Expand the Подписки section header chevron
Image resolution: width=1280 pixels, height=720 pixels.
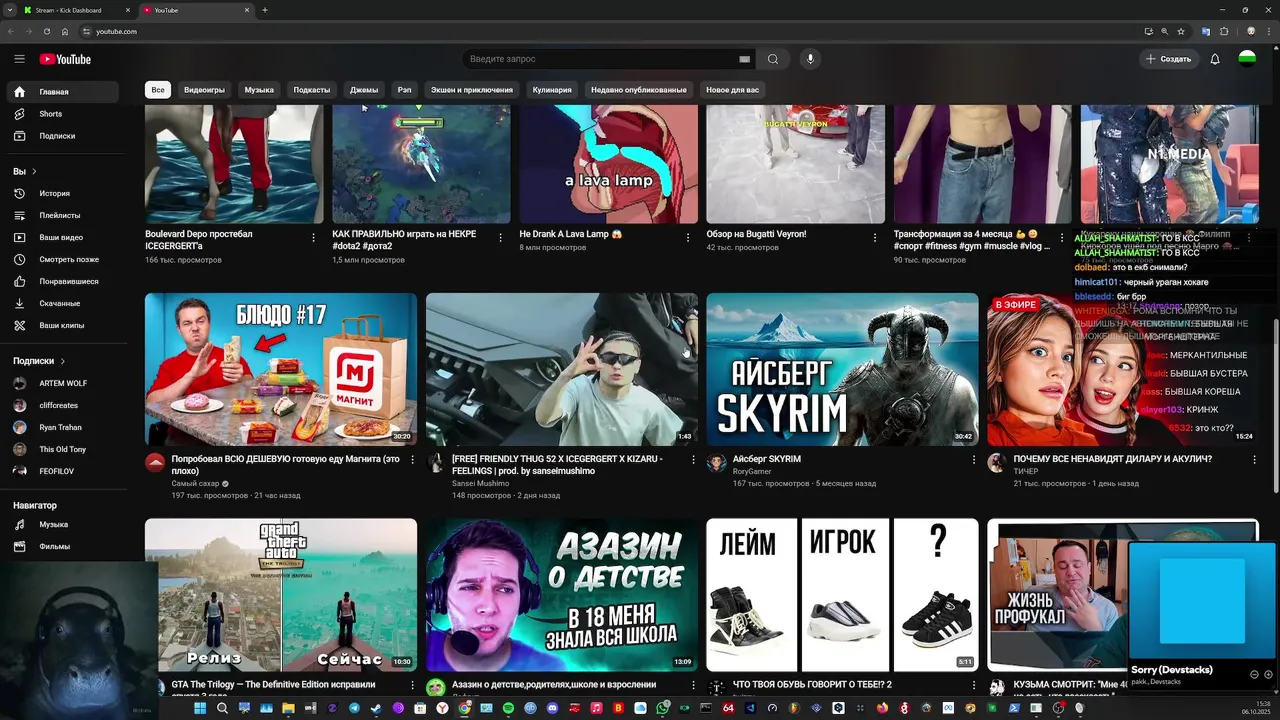pos(62,361)
